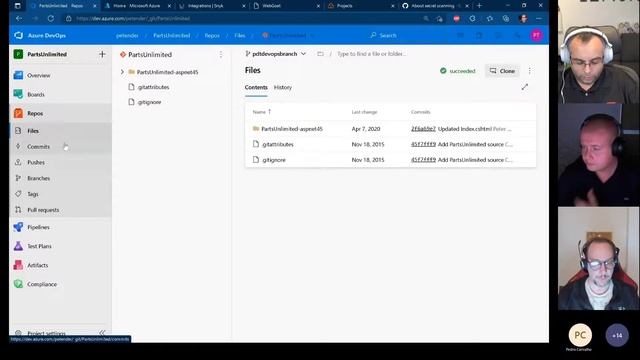This screenshot has width=640, height=360.
Task: Click the Commits column header
Action: pos(420,112)
